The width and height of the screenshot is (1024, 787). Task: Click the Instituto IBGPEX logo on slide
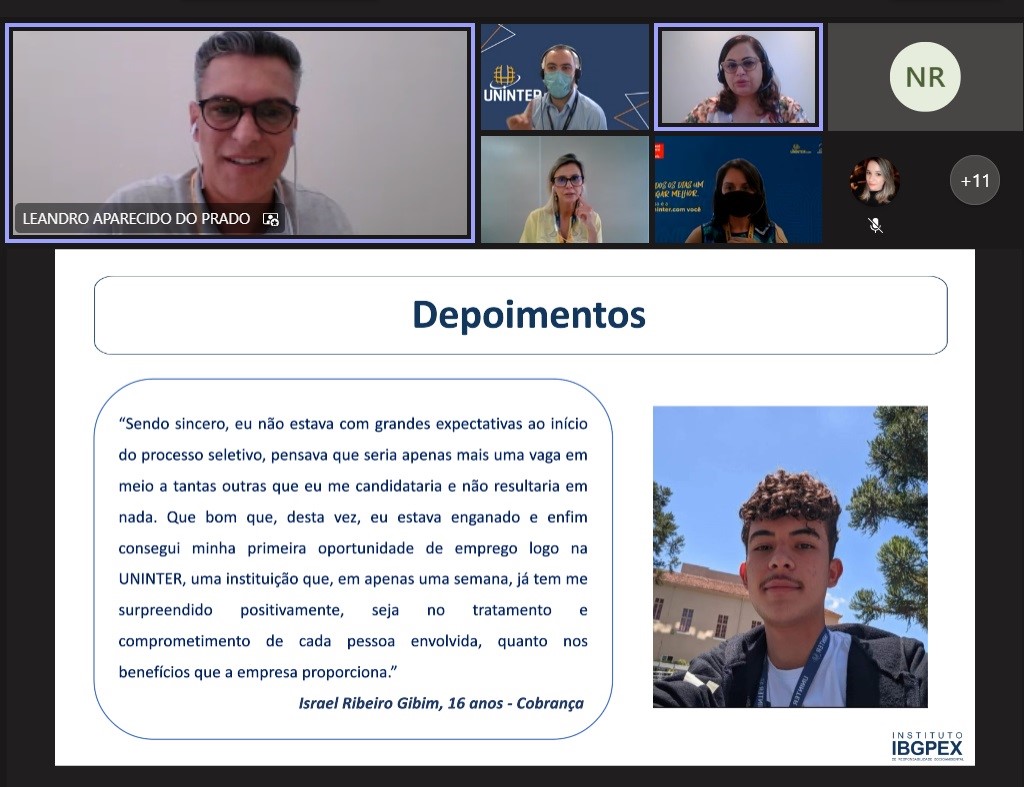pyautogui.click(x=927, y=746)
